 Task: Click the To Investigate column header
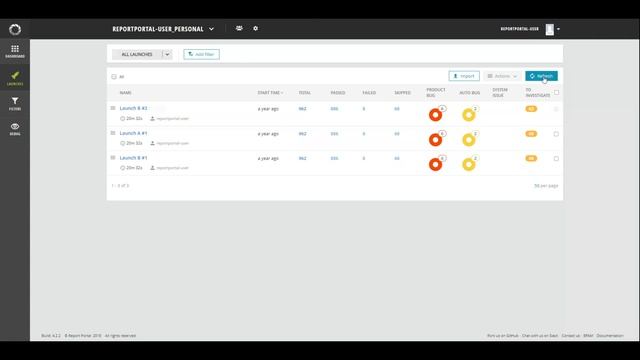538,93
